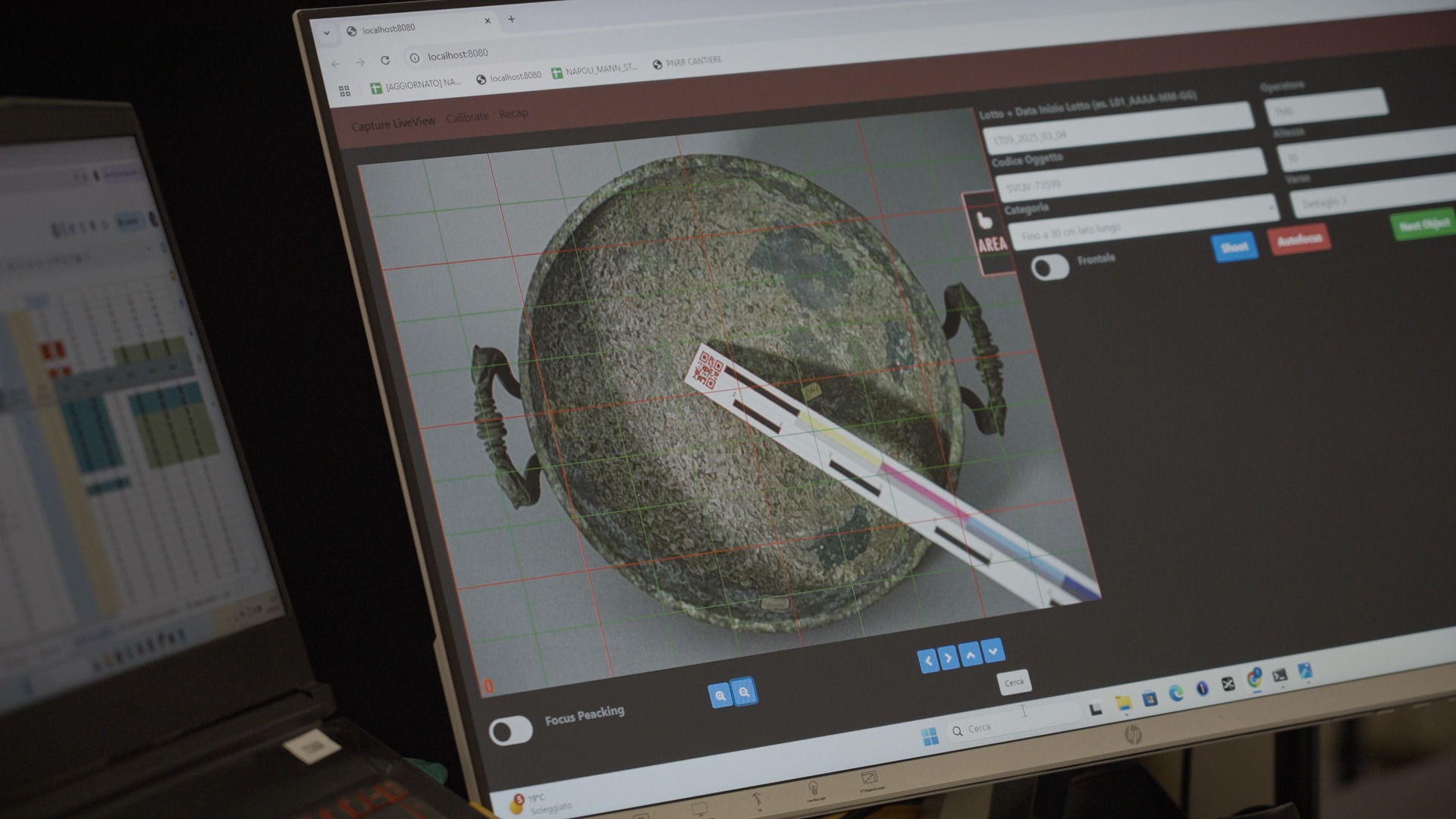Select the AREA hand tool
This screenshot has height=819, width=1456.
tap(989, 232)
